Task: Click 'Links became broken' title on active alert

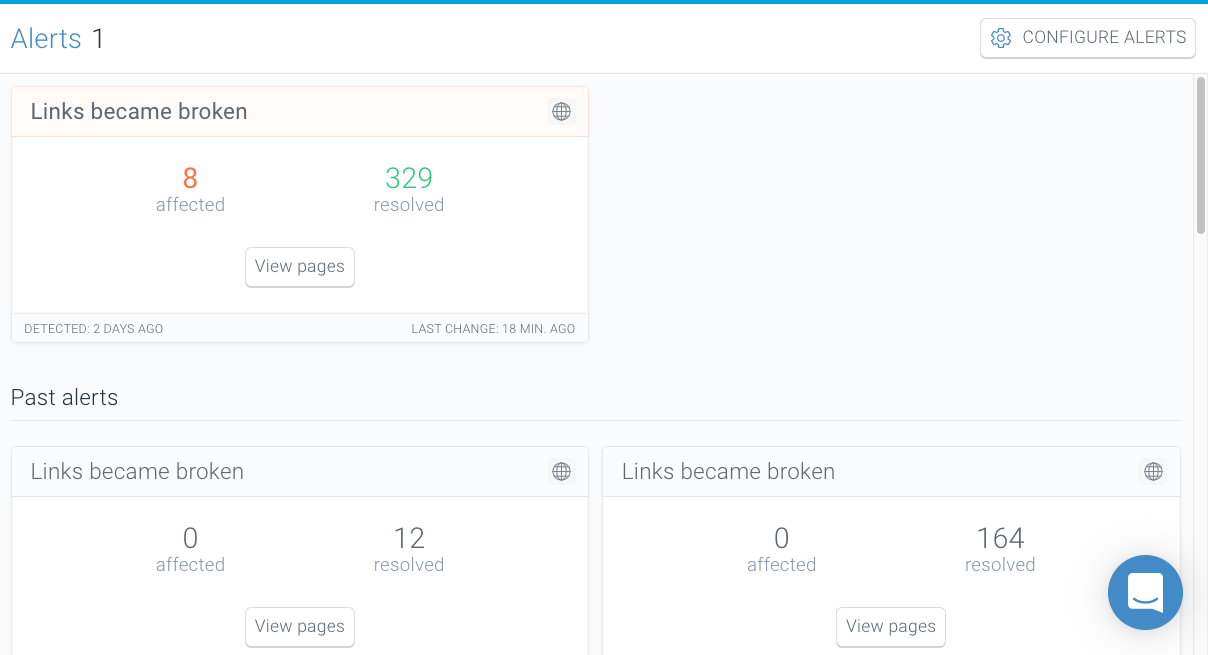Action: (x=139, y=111)
